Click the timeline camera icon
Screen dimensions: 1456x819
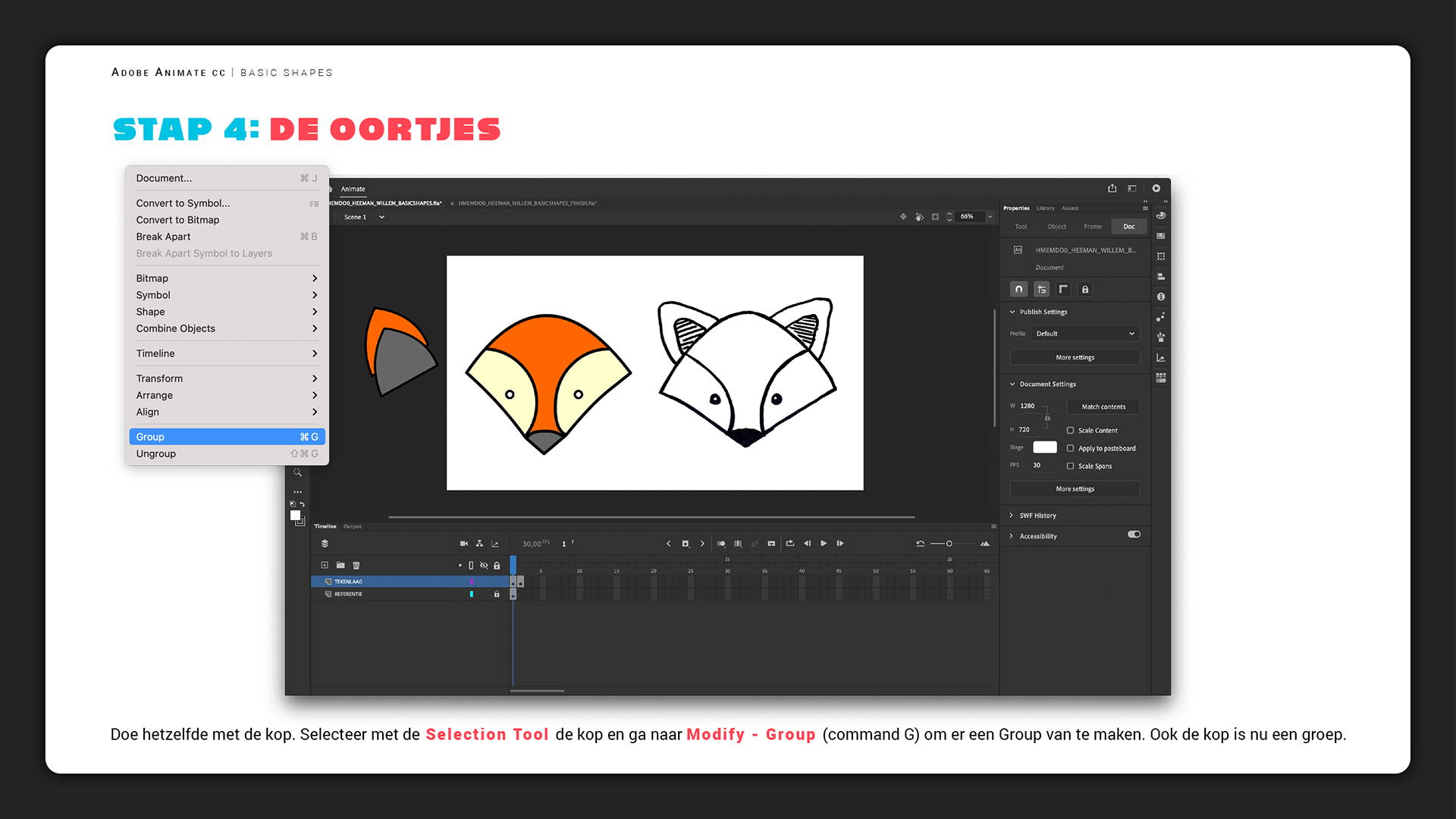(463, 544)
